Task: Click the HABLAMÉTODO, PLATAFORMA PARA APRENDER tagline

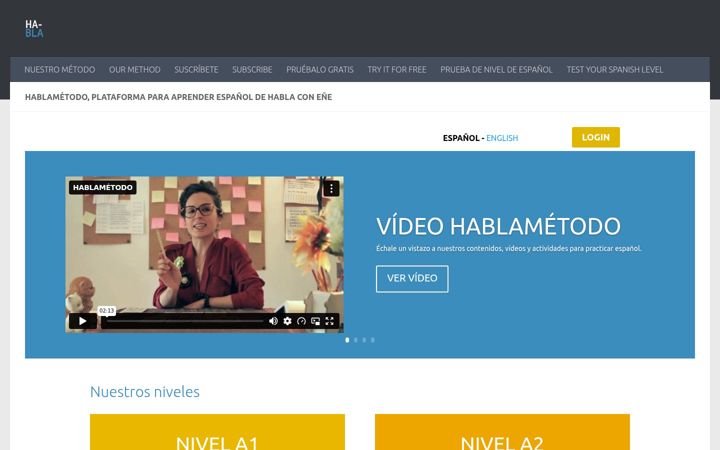Action: (178, 97)
